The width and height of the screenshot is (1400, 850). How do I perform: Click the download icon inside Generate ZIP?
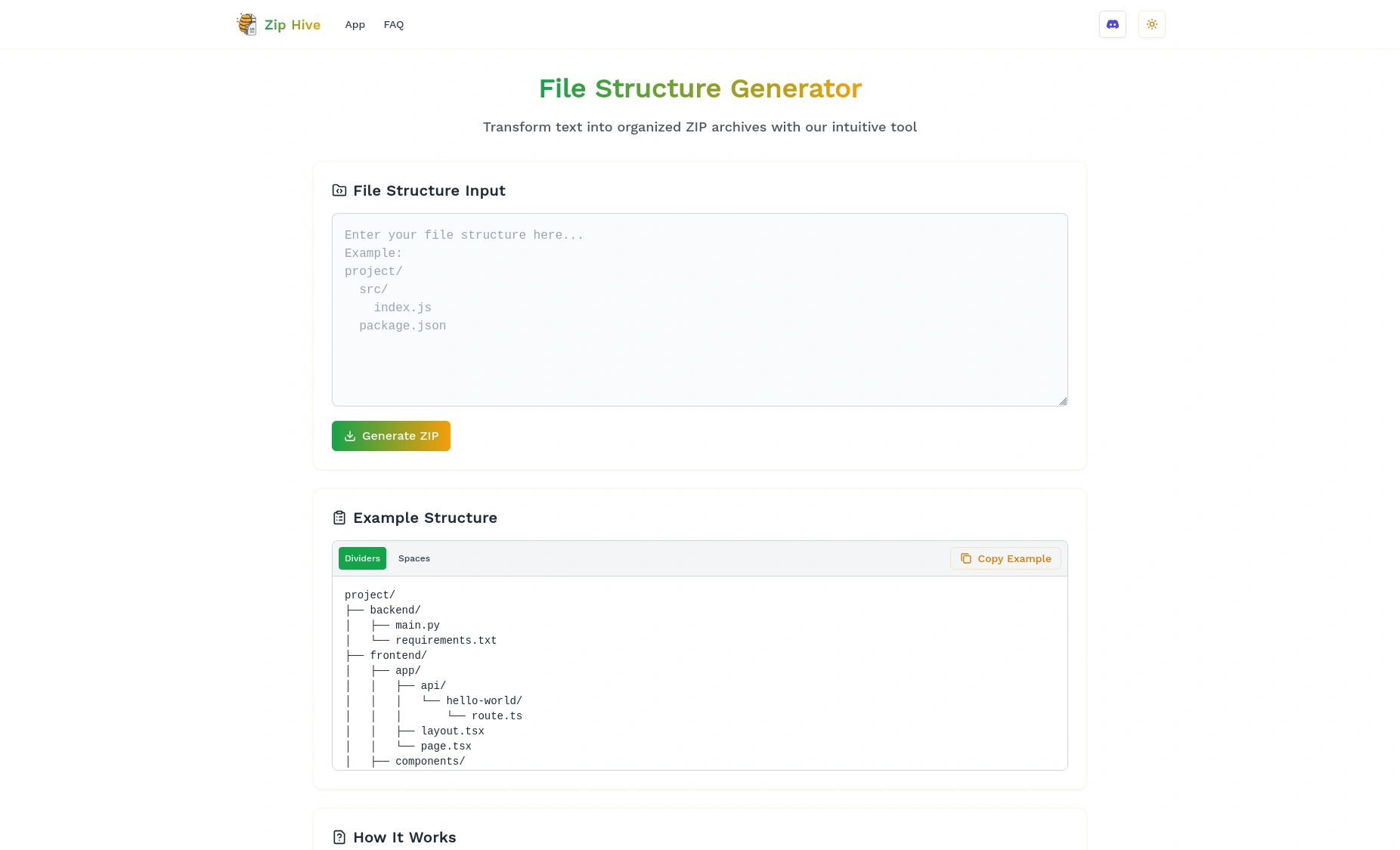pos(349,436)
